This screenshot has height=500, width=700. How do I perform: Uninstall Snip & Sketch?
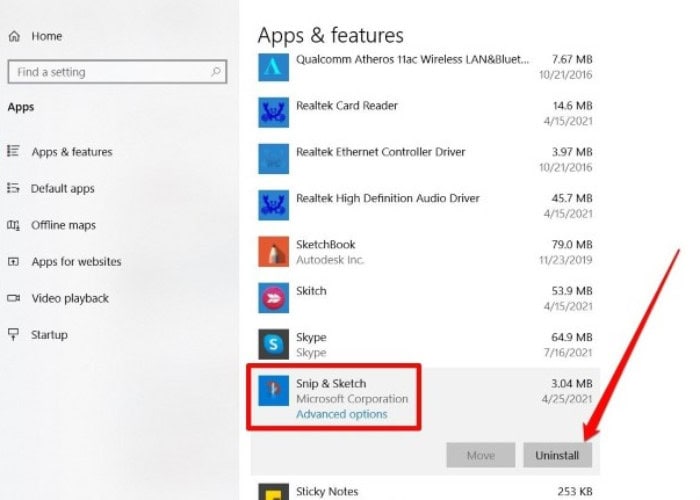click(558, 455)
